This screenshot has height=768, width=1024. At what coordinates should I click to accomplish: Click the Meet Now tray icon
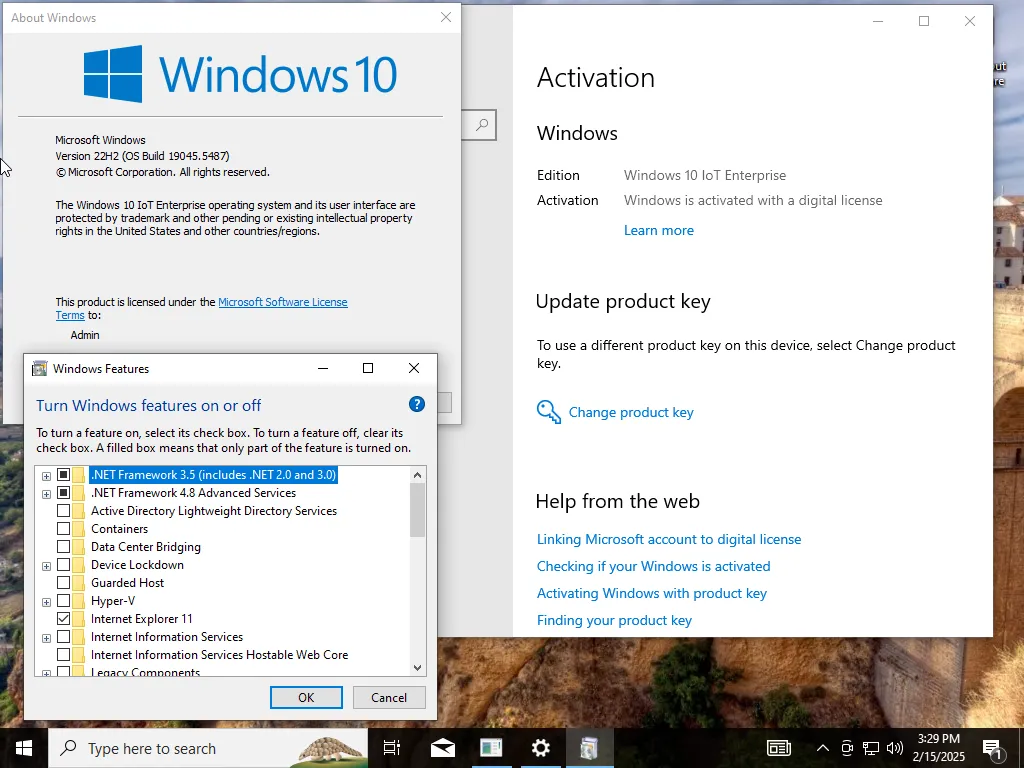847,748
